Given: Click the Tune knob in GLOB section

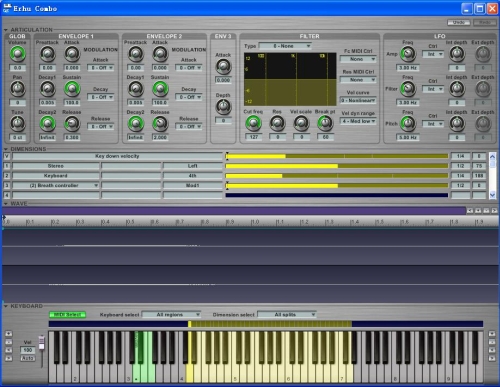Looking at the screenshot, I should click(x=17, y=124).
